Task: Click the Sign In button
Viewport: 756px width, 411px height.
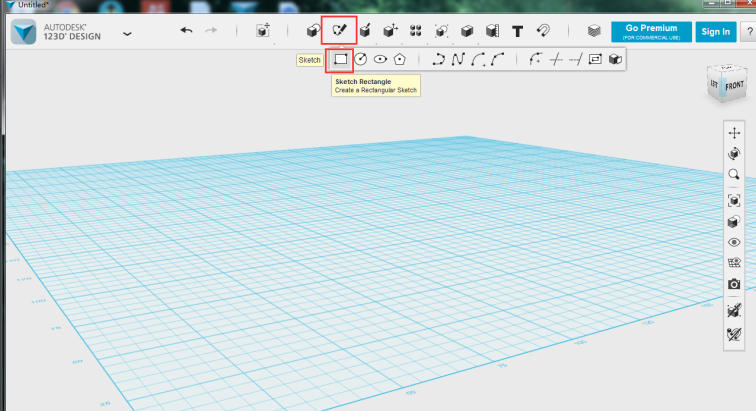Action: 716,32
